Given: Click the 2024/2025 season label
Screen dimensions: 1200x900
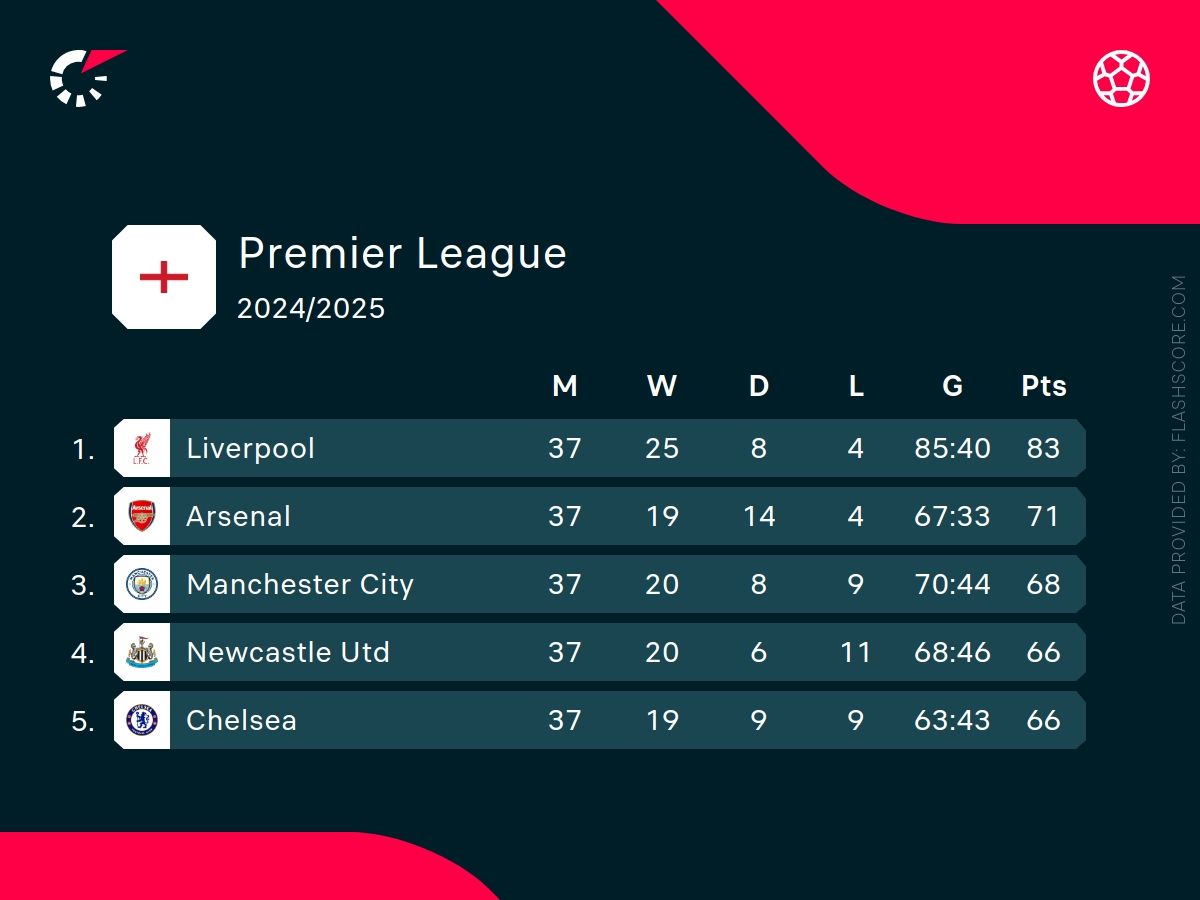Looking at the screenshot, I should coord(311,308).
